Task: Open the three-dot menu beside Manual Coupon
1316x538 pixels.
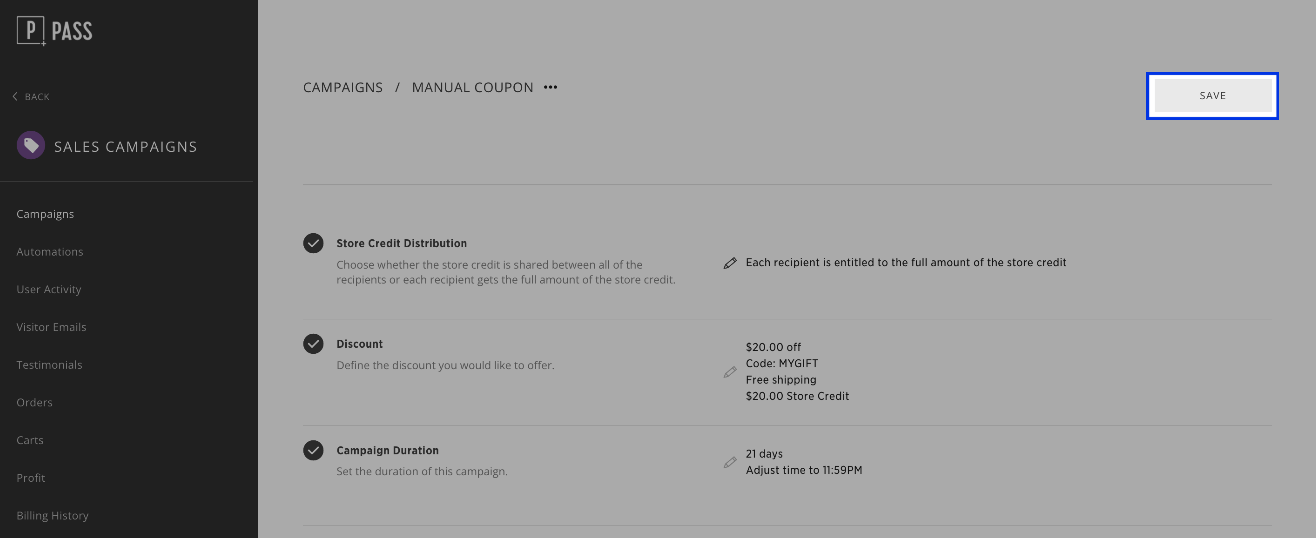Action: (x=550, y=88)
